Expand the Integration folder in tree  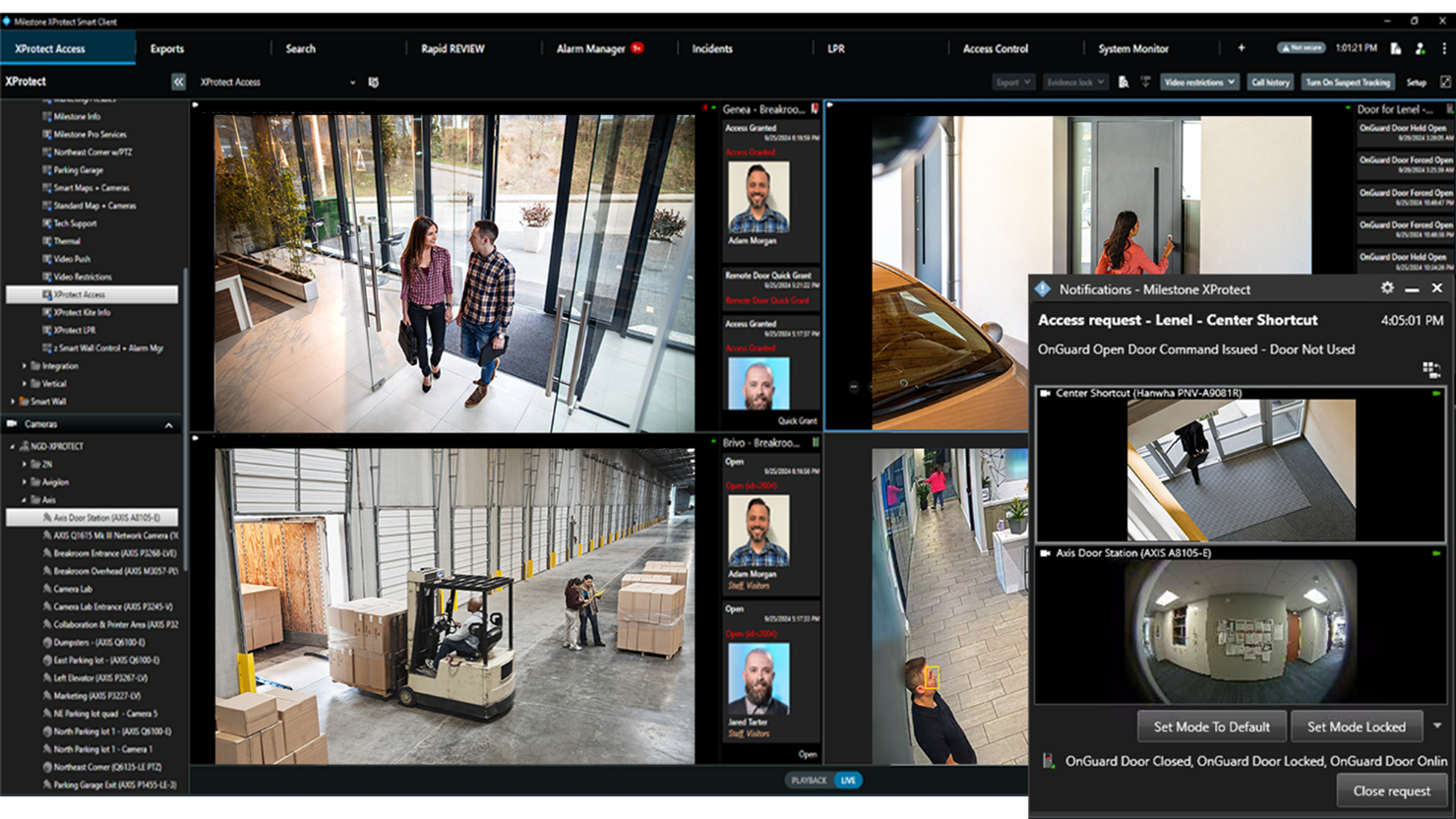tap(25, 366)
